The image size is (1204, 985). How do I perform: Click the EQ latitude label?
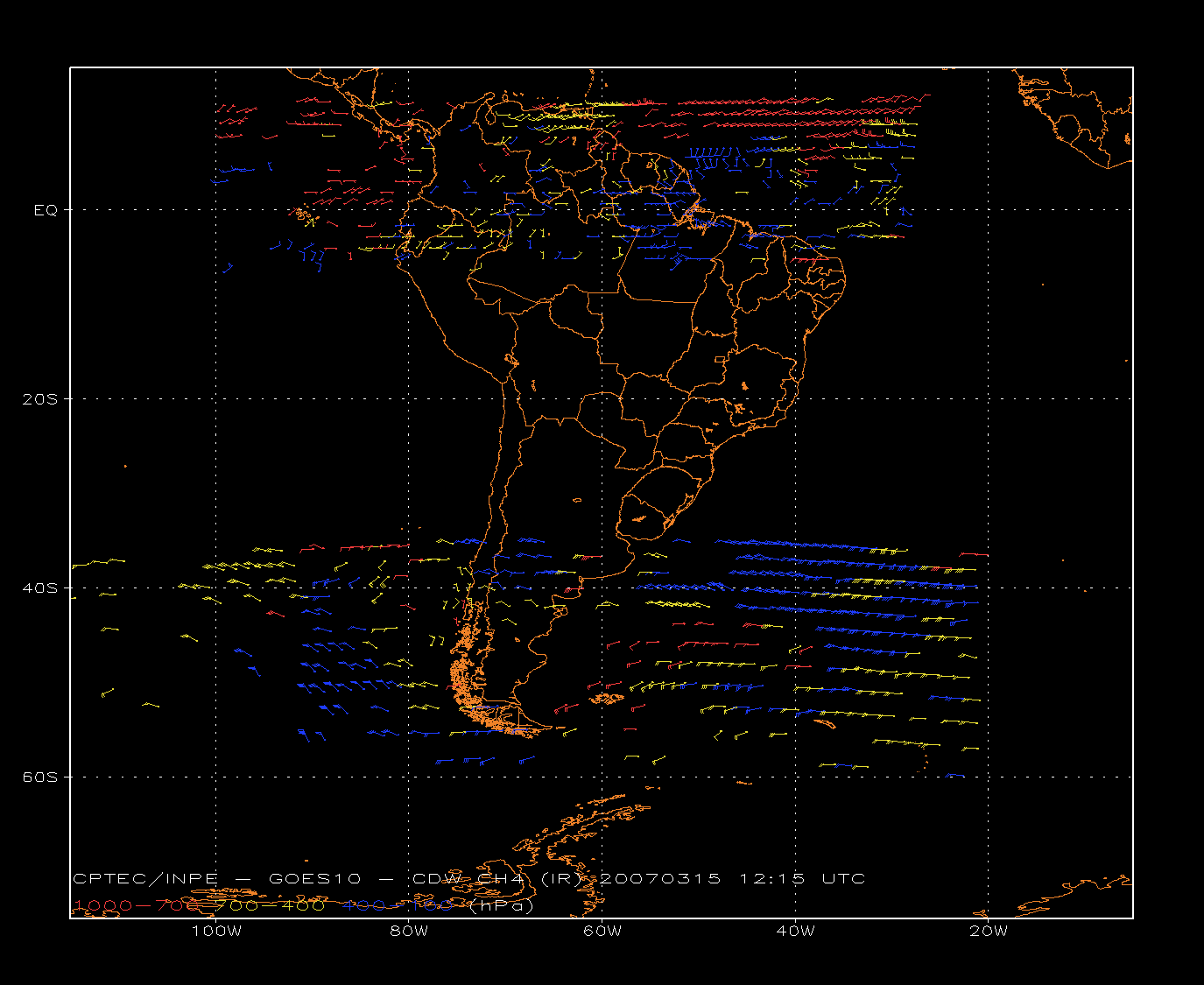coord(45,210)
